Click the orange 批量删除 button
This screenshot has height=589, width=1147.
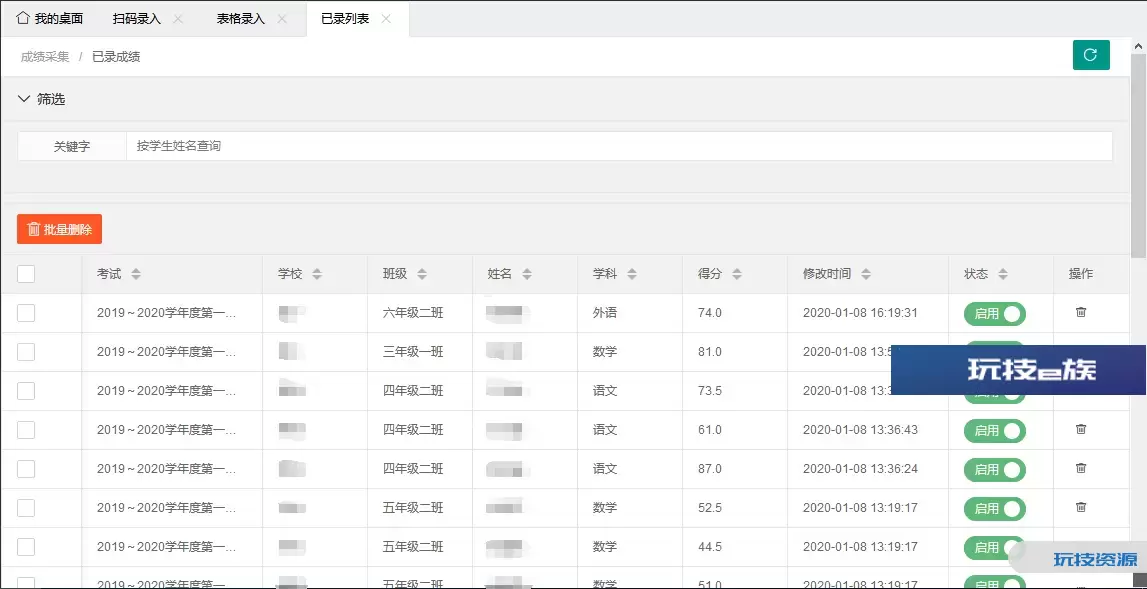tap(59, 229)
